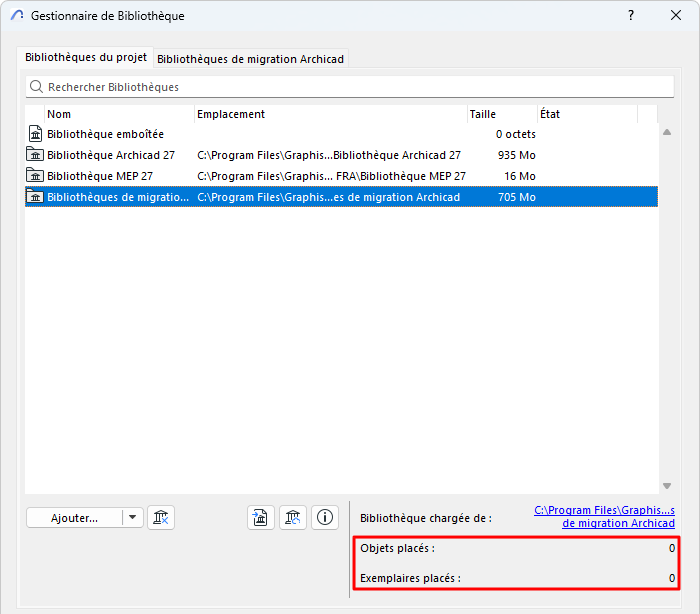700x614 pixels.
Task: Close the Gestionnaire de Bibliothèque dialog
Action: pos(676,16)
